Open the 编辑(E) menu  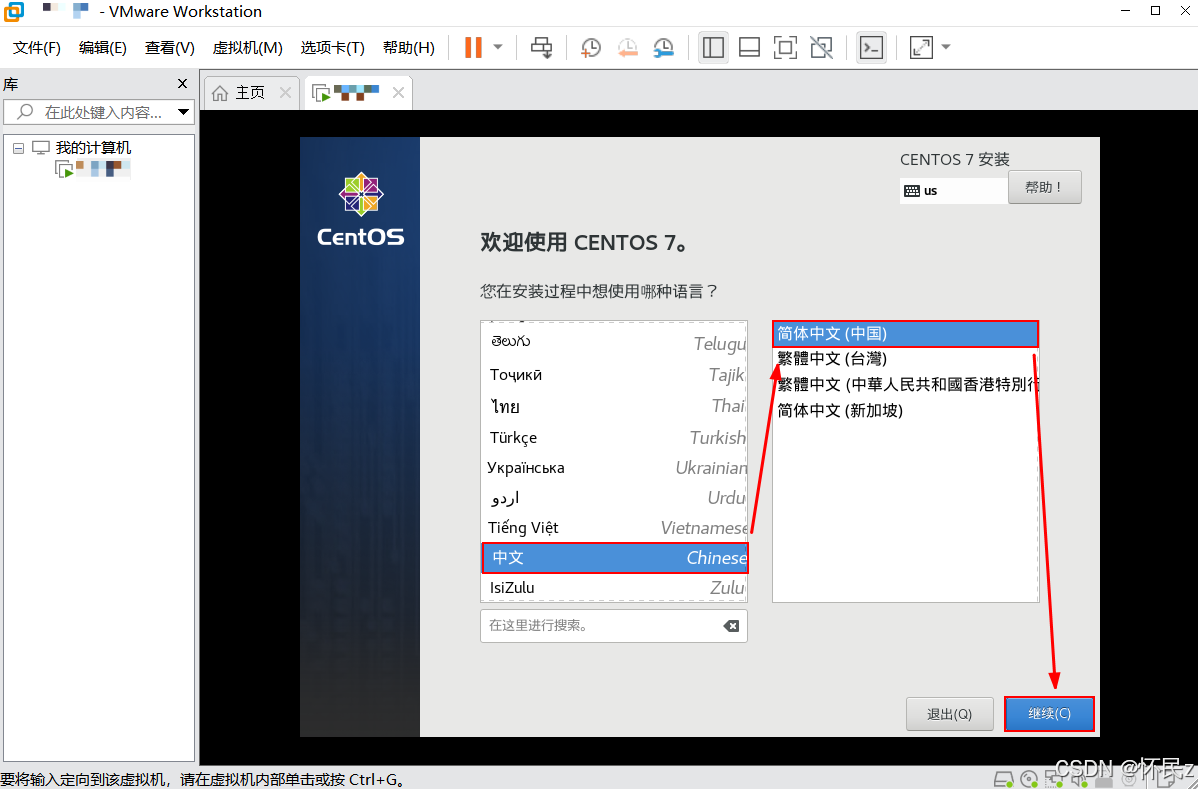pos(102,47)
